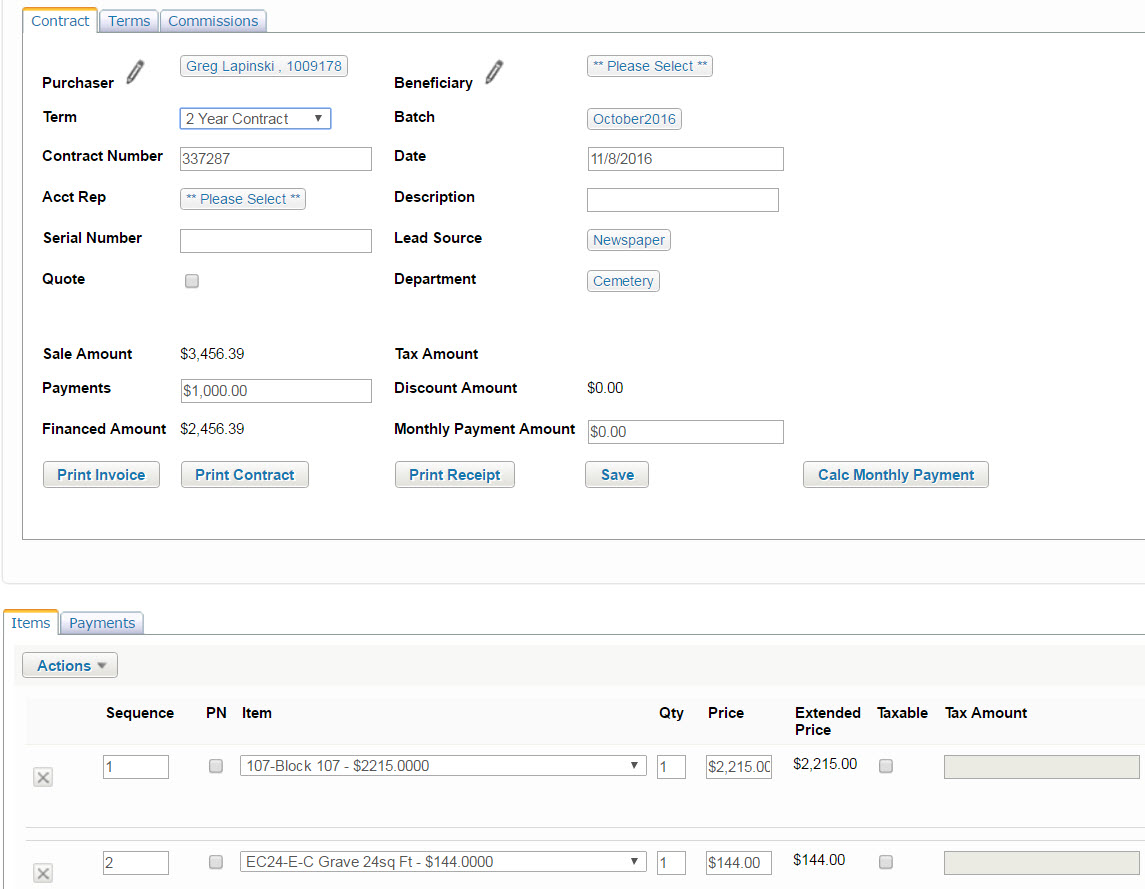Click the Print Invoice button
The width and height of the screenshot is (1145, 889).
(x=101, y=475)
